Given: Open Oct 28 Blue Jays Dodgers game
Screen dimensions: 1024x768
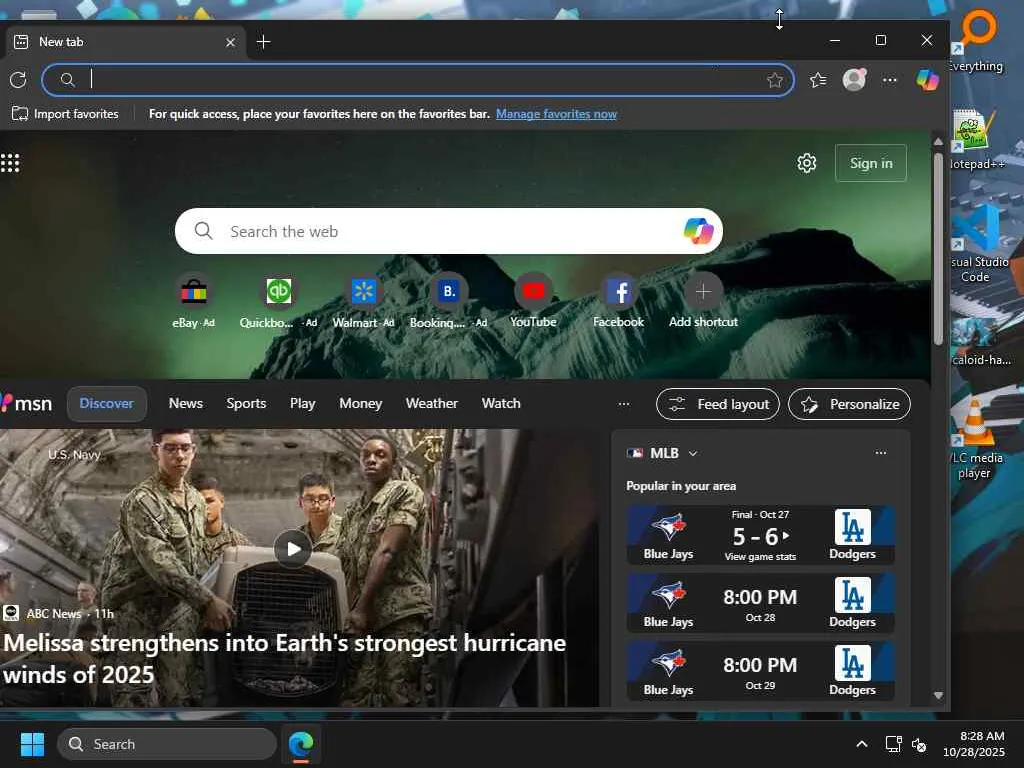Looking at the screenshot, I should tap(760, 603).
